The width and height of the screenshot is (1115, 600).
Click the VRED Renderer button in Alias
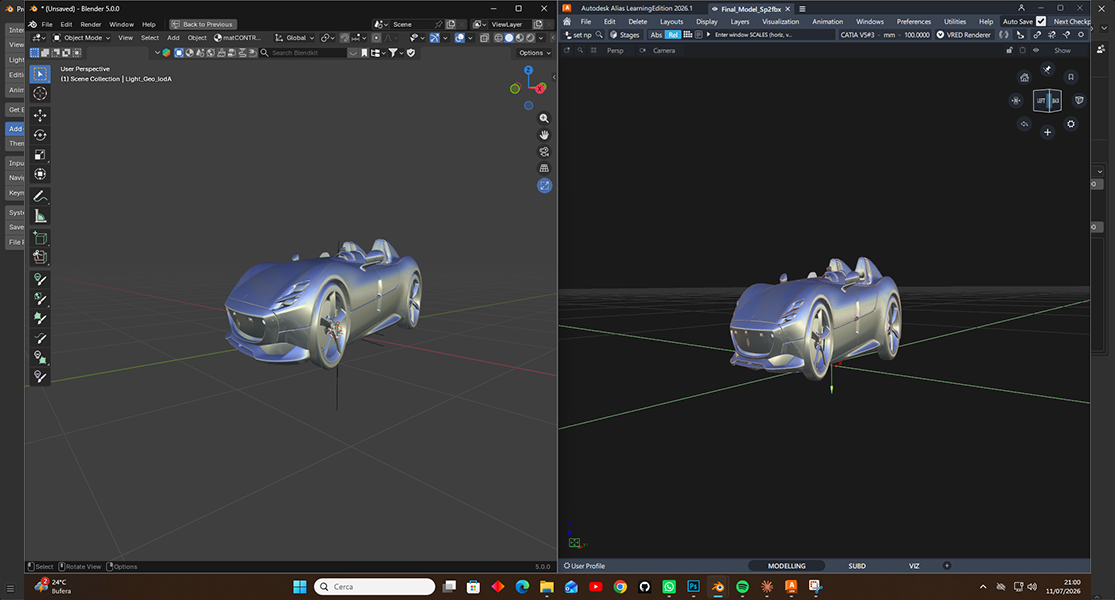(x=963, y=35)
